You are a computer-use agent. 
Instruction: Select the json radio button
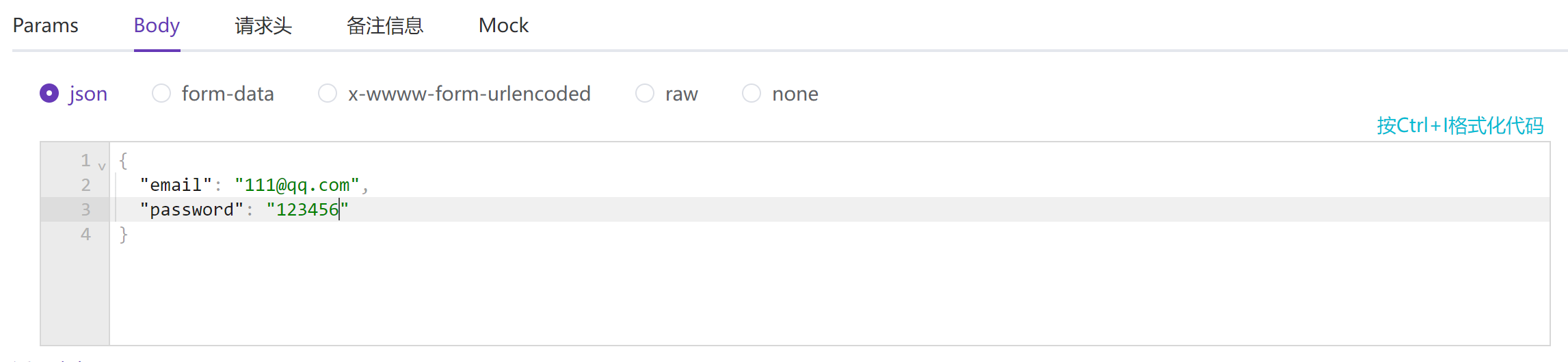coord(49,93)
